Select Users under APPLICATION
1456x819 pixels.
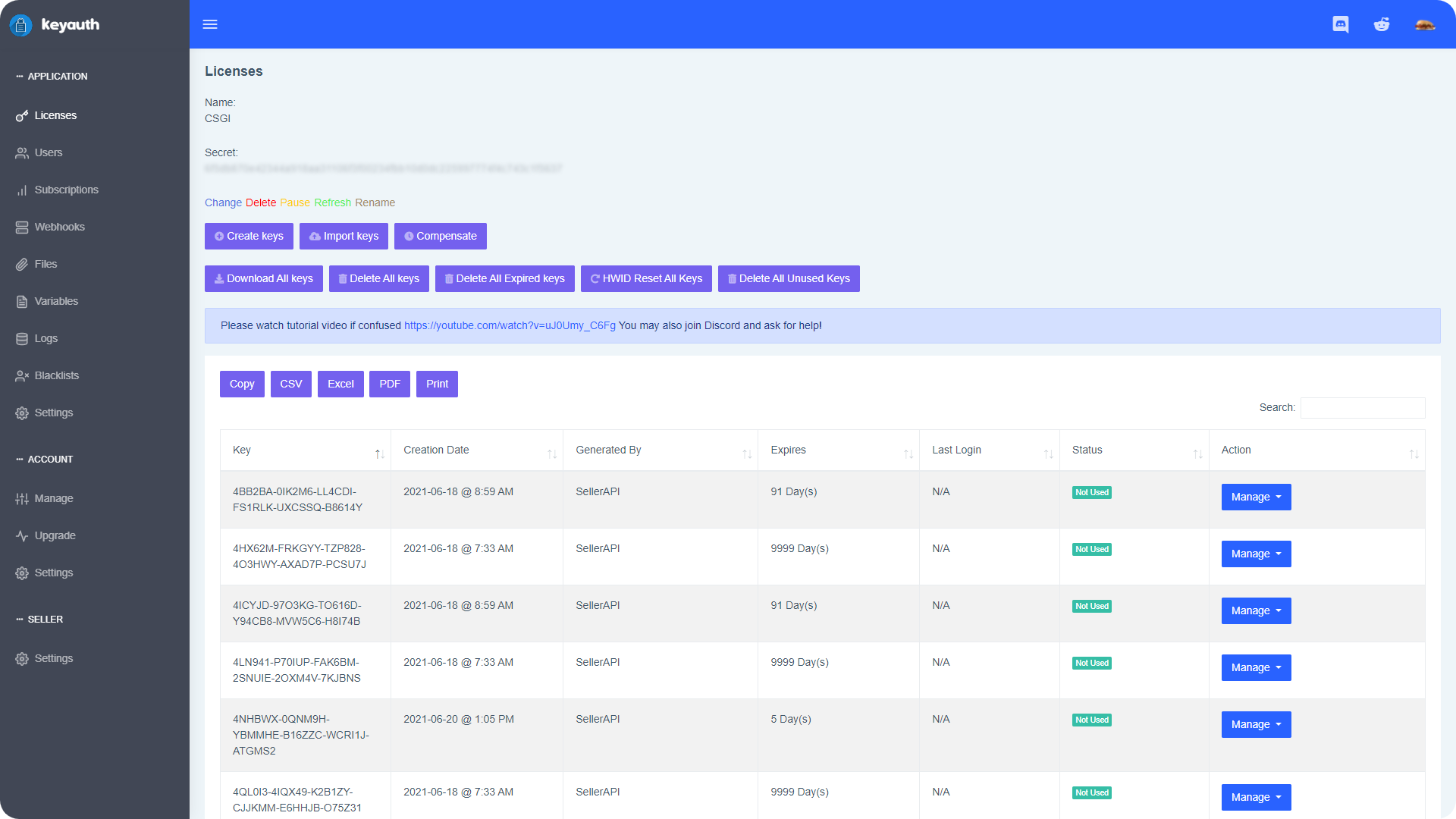point(49,152)
